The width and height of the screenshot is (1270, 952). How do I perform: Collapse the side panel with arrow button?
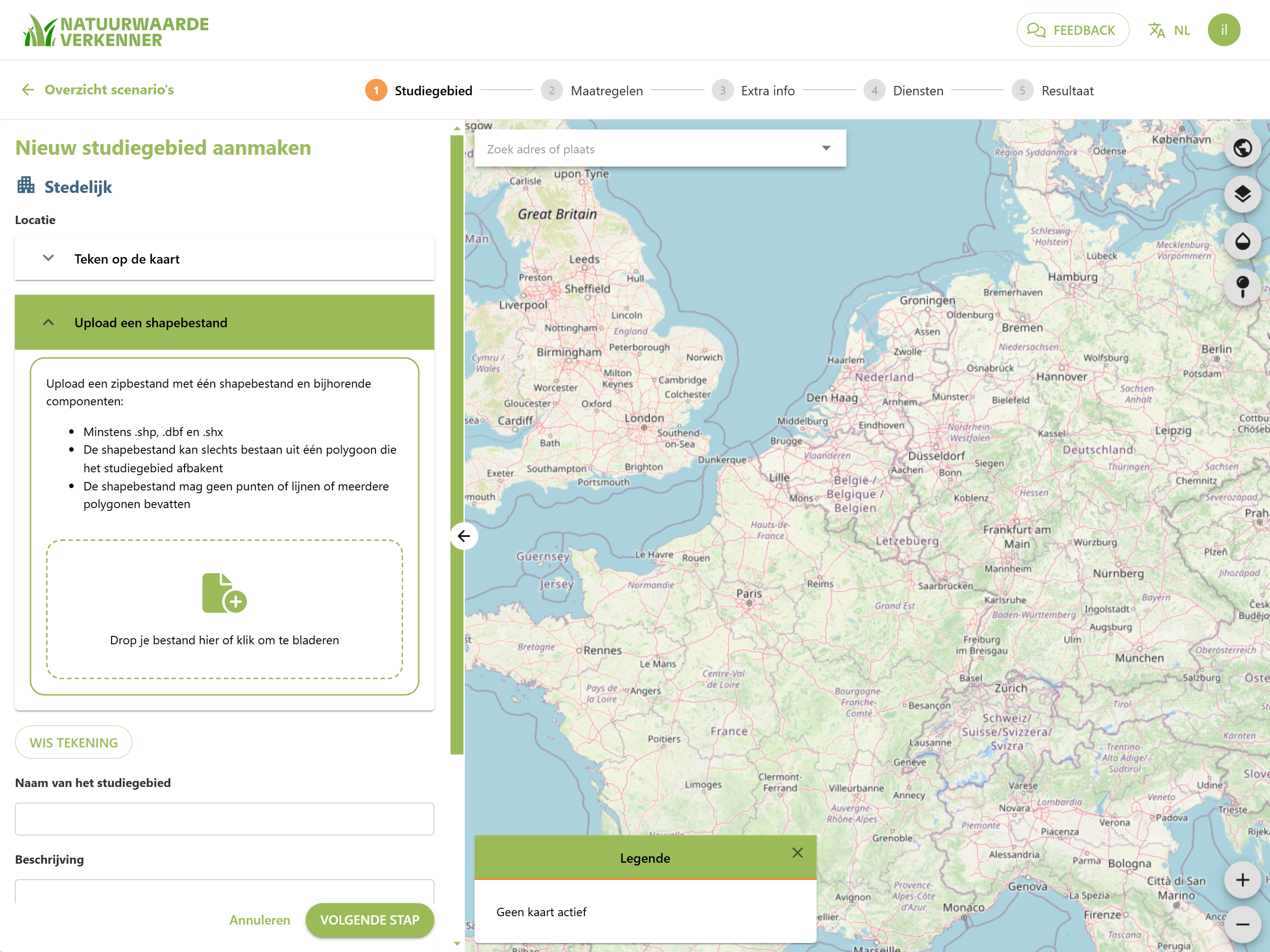point(464,536)
